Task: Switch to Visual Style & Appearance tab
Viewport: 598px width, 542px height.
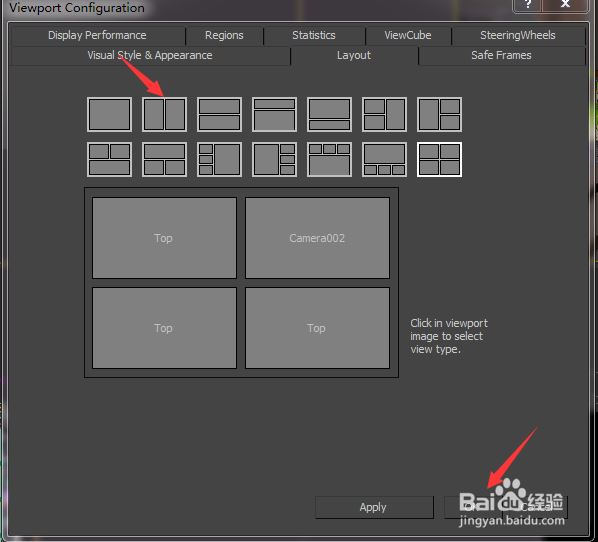Action: coord(150,56)
